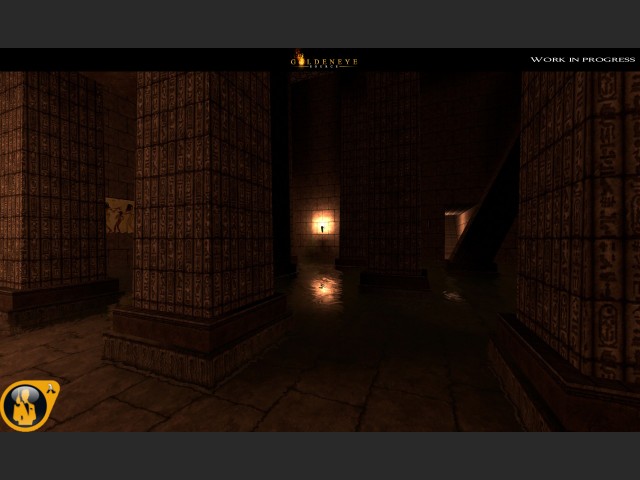Click the orange Bond silhouette mod badge
The width and height of the screenshot is (640, 480).
coord(29,405)
